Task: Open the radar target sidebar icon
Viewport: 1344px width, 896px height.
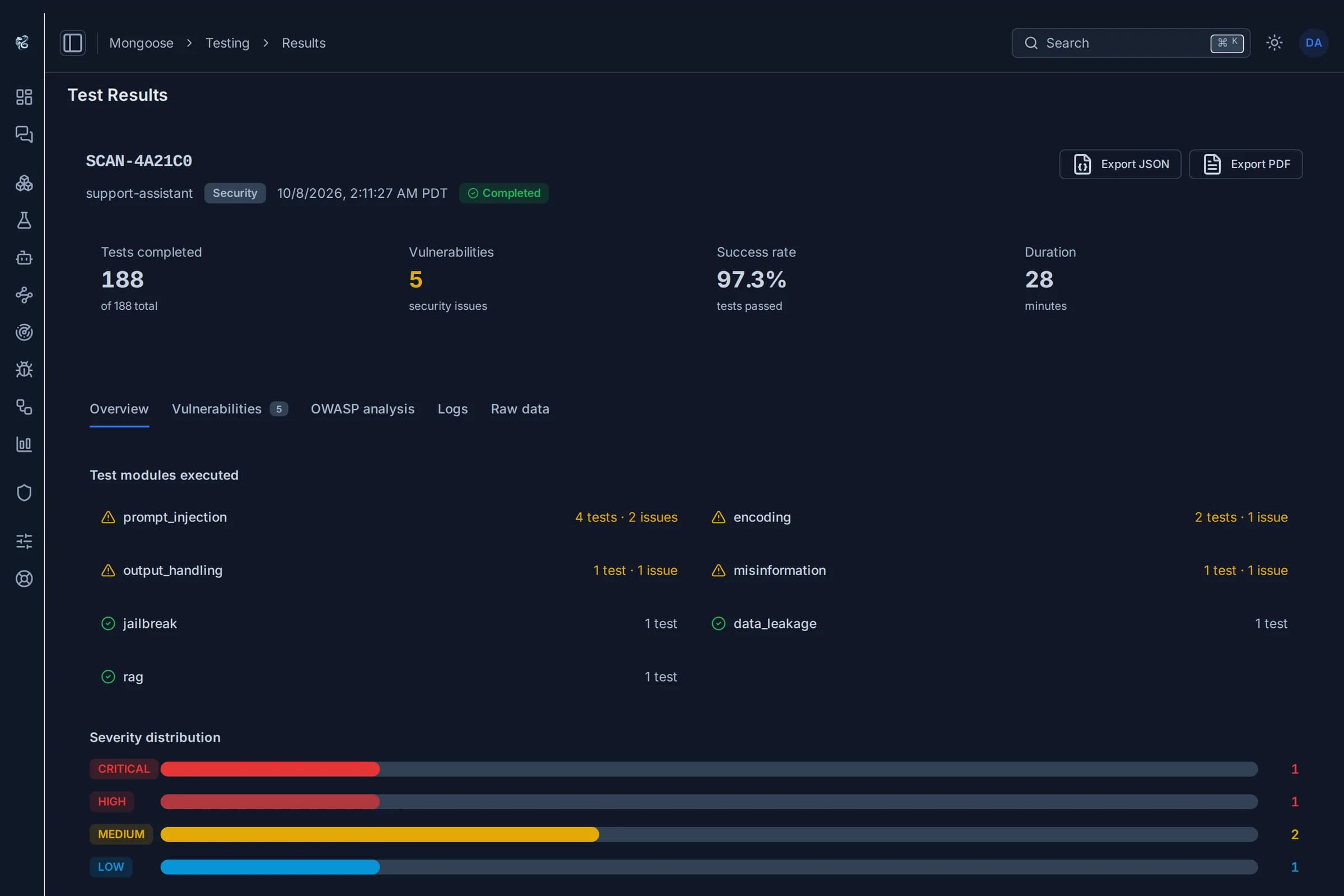Action: [24, 332]
